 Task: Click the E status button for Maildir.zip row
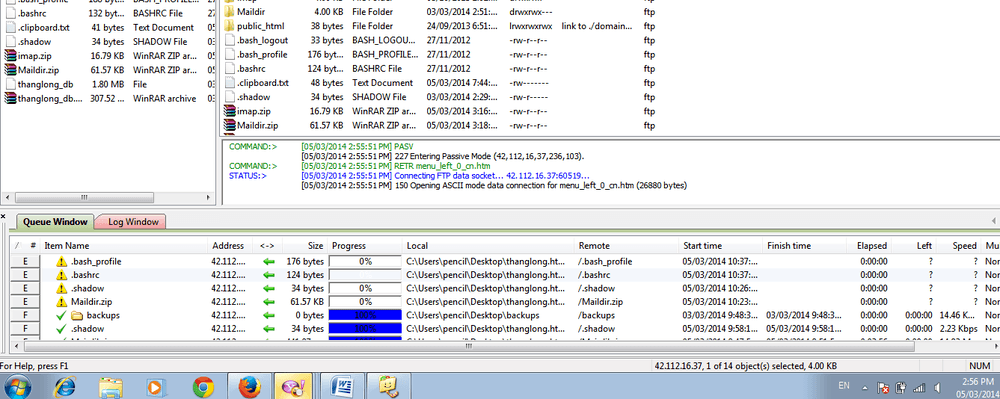[25, 301]
